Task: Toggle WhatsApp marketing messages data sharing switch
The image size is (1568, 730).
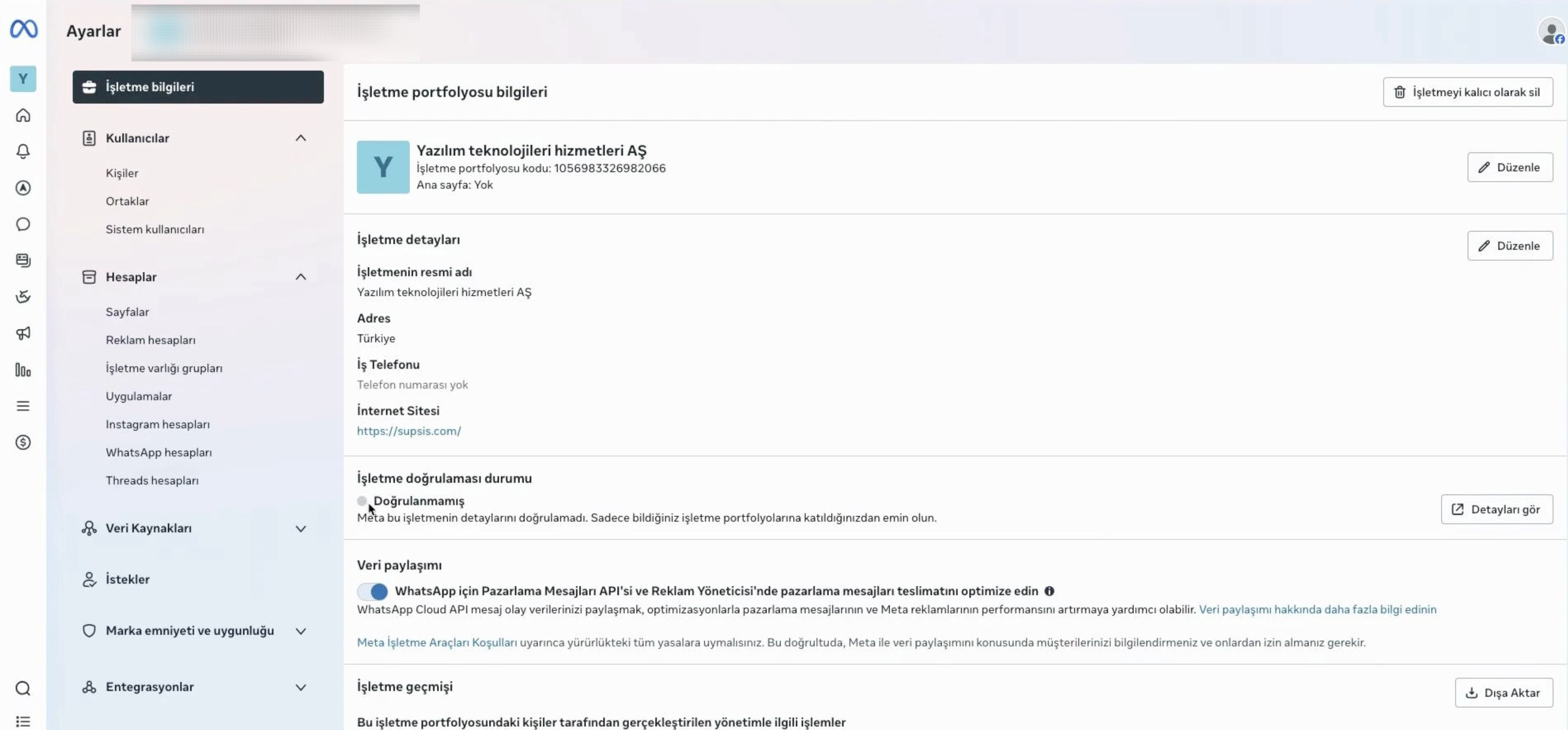Action: click(373, 591)
